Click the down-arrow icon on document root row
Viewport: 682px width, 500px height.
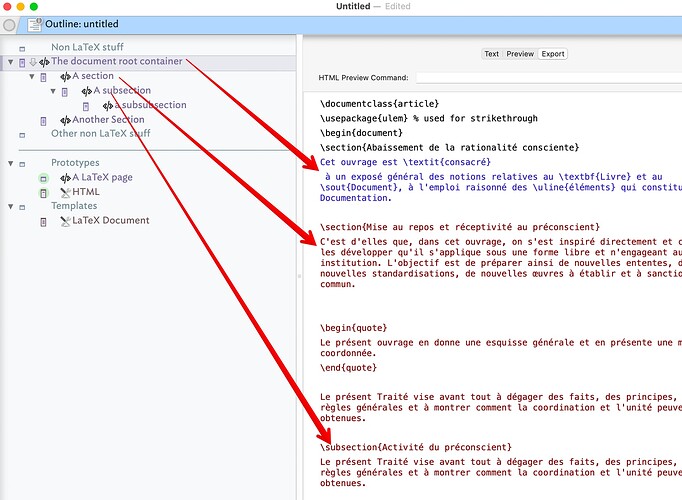tap(32, 62)
